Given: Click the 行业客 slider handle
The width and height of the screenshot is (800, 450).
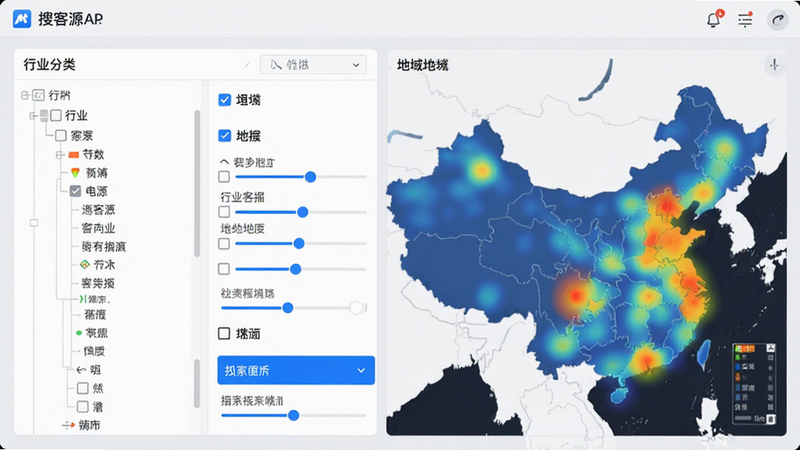Looking at the screenshot, I should [303, 212].
